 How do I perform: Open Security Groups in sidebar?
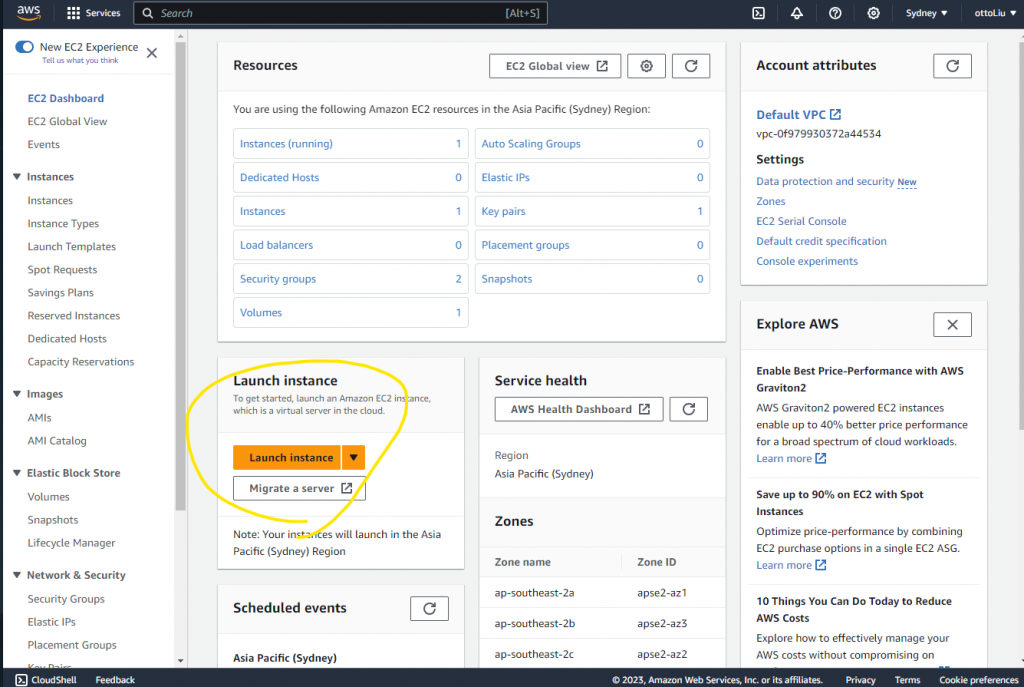(66, 599)
